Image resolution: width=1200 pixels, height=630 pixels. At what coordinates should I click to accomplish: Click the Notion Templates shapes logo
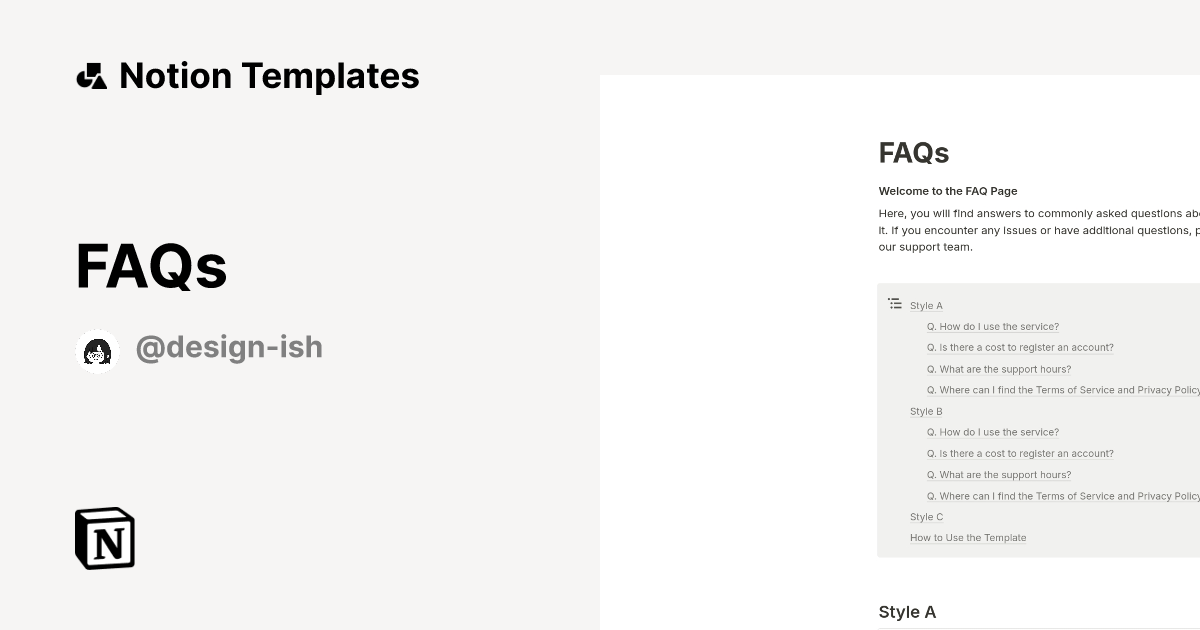pyautogui.click(x=92, y=75)
